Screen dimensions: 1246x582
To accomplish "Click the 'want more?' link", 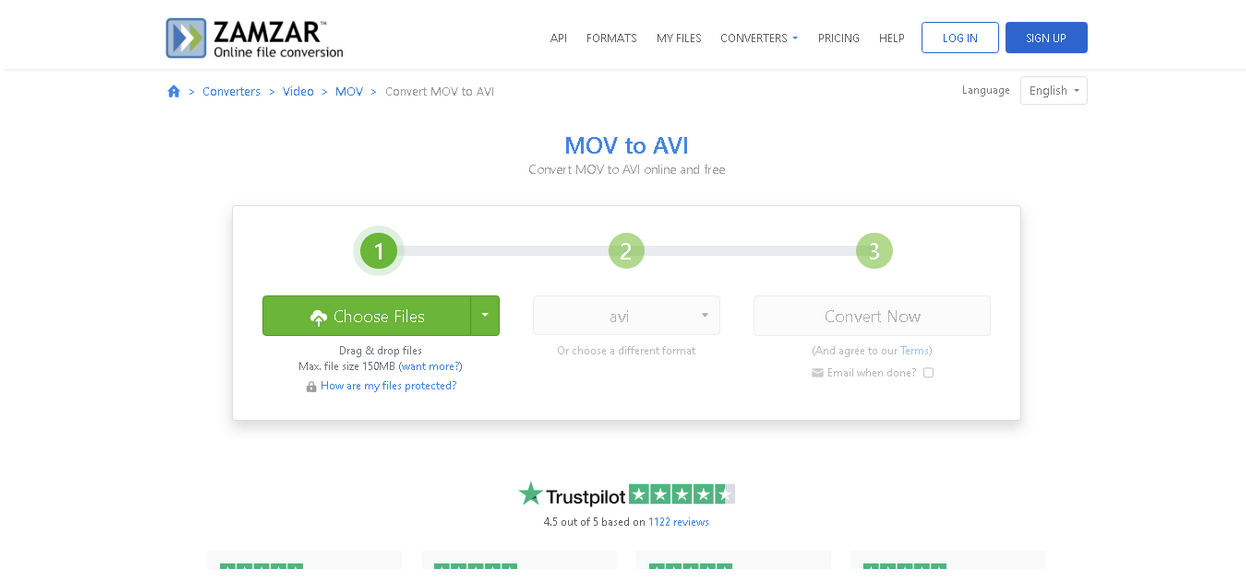I will click(x=430, y=366).
